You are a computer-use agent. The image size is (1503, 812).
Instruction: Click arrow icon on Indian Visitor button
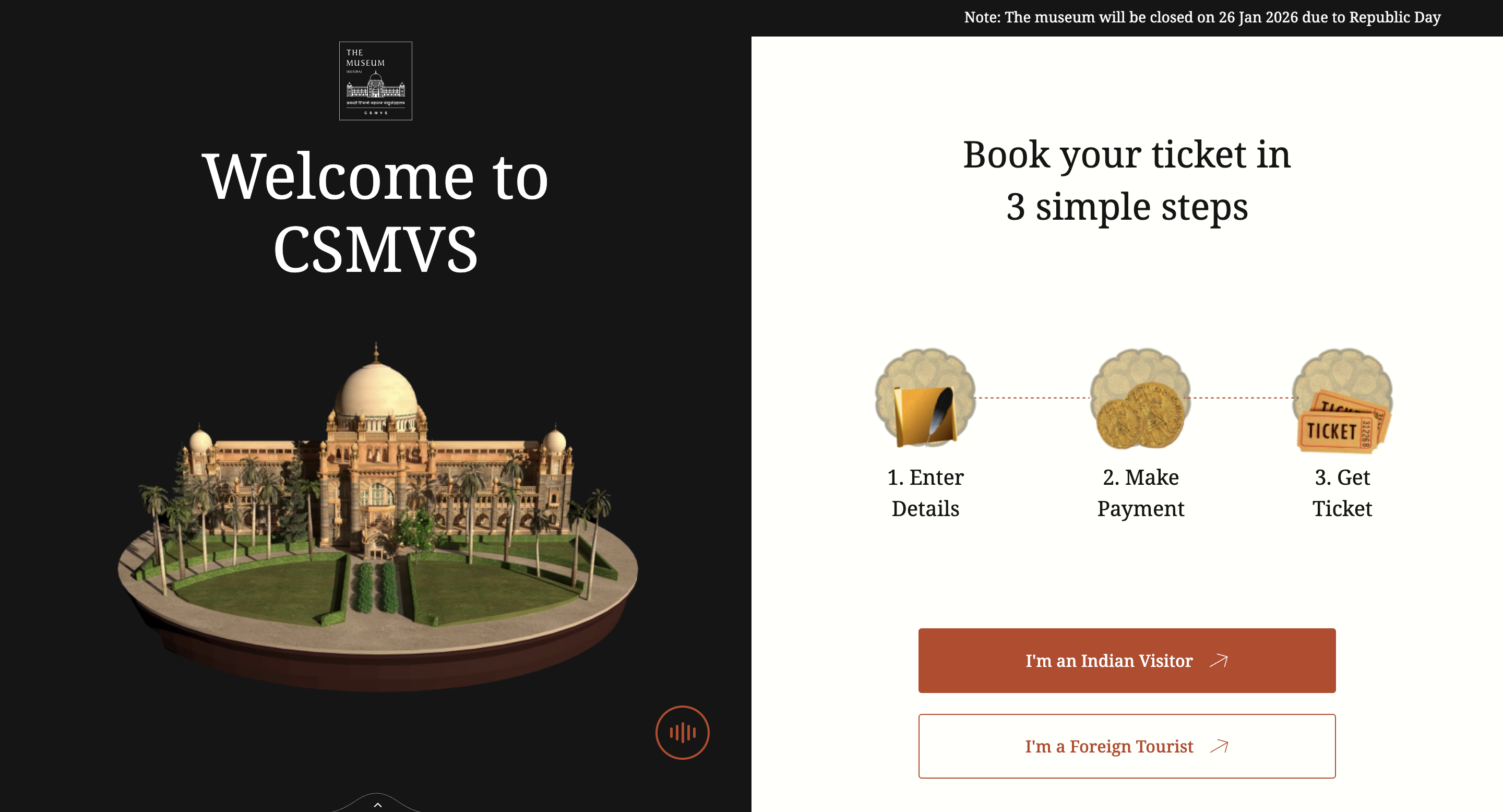(1219, 660)
